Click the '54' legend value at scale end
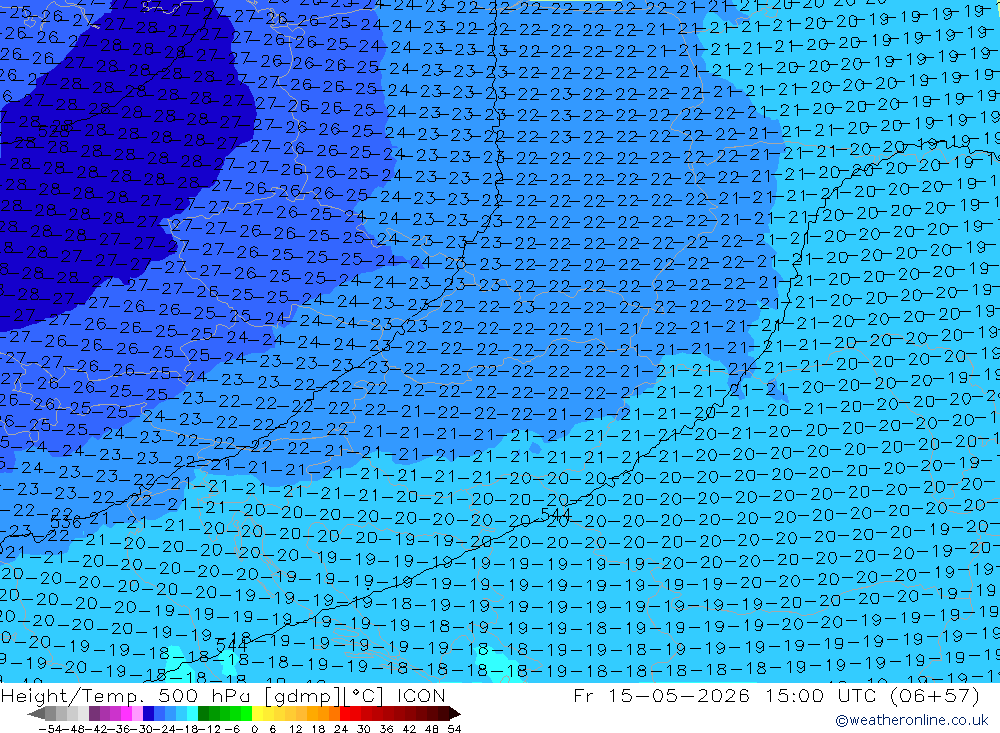This screenshot has width=1000, height=733. (454, 729)
